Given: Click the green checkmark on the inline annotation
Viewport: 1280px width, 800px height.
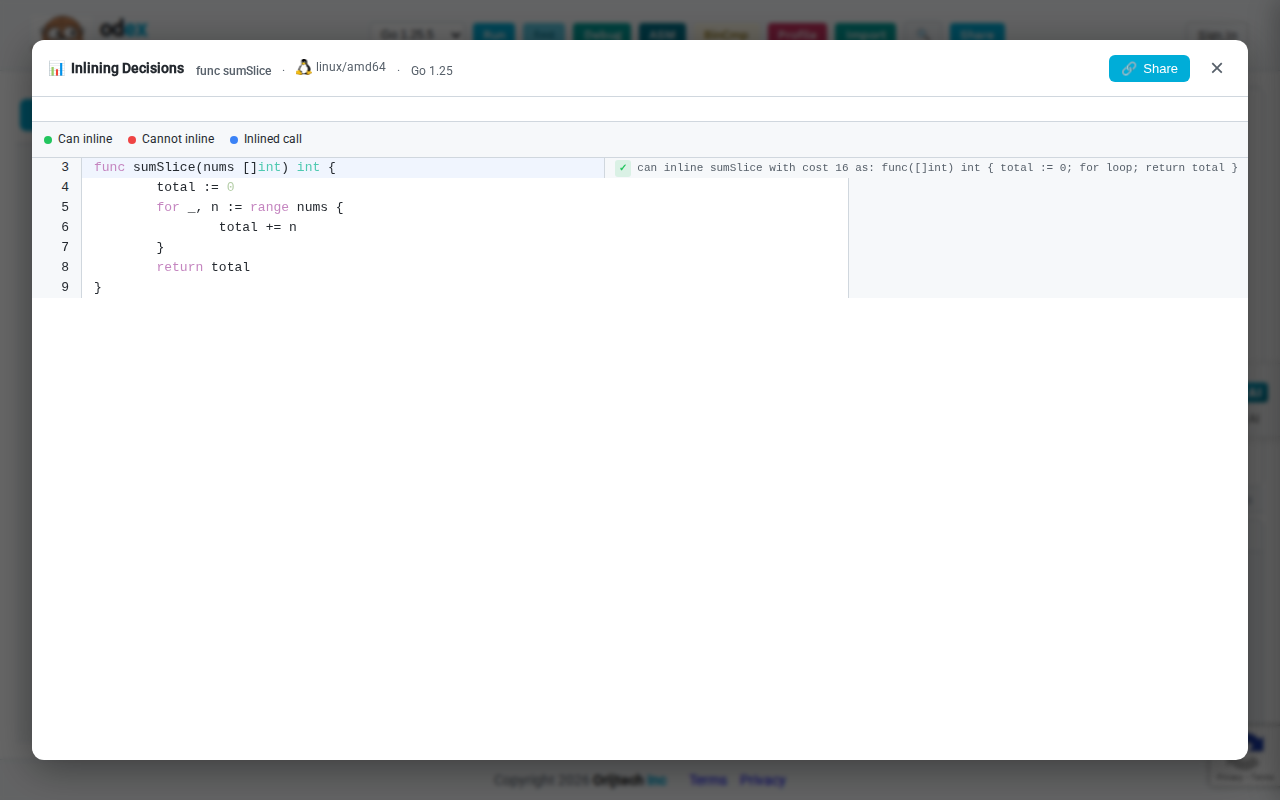Looking at the screenshot, I should 622,167.
